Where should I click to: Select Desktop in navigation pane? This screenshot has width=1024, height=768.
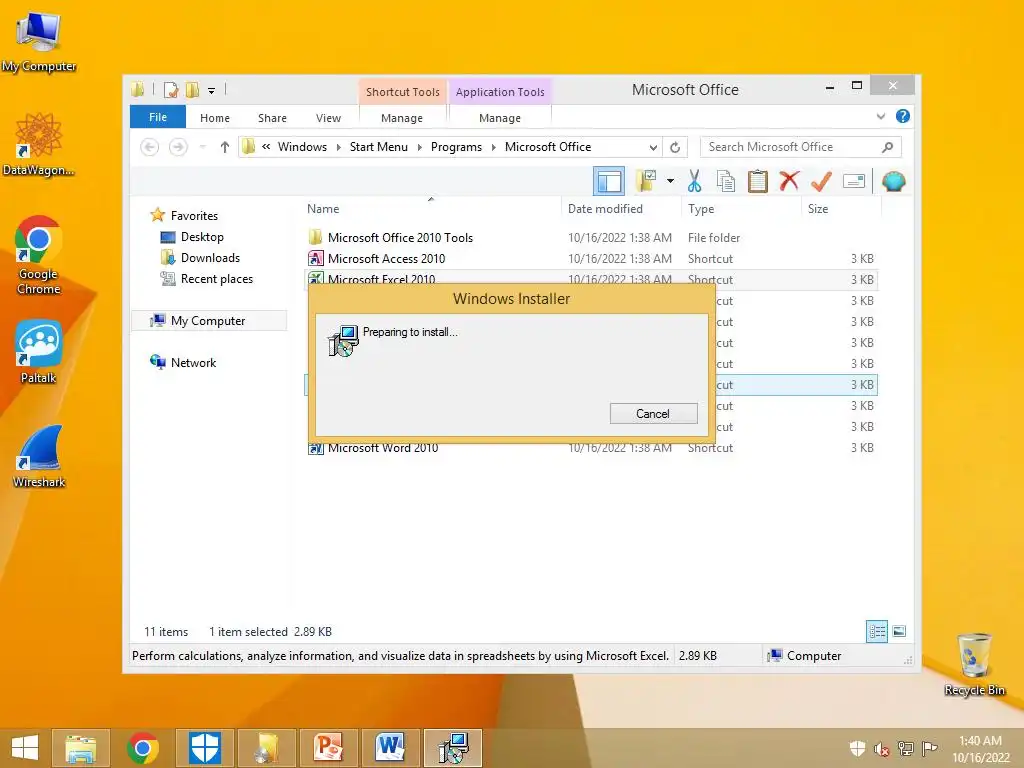(202, 237)
